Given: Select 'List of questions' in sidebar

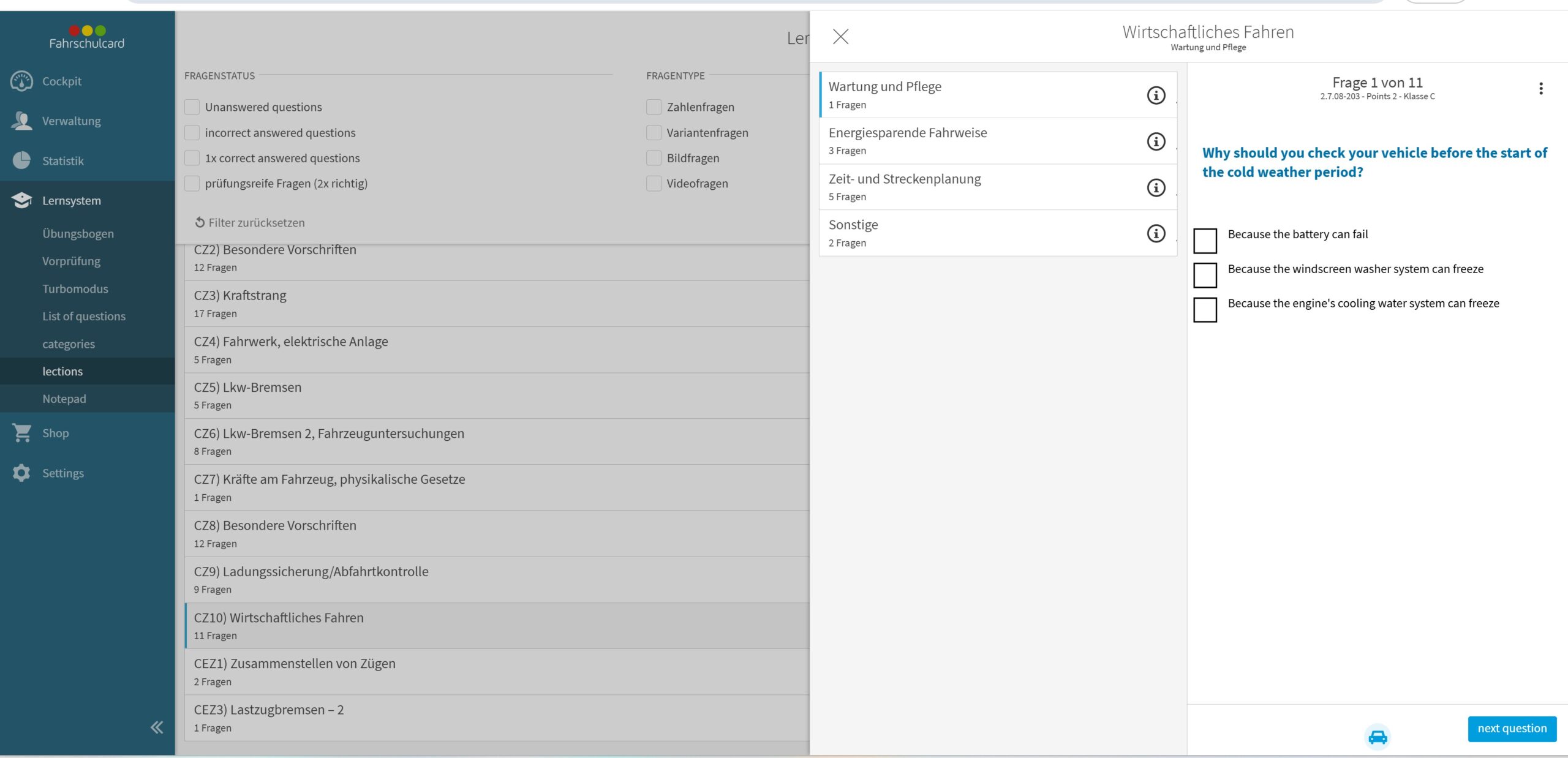Looking at the screenshot, I should pos(84,317).
